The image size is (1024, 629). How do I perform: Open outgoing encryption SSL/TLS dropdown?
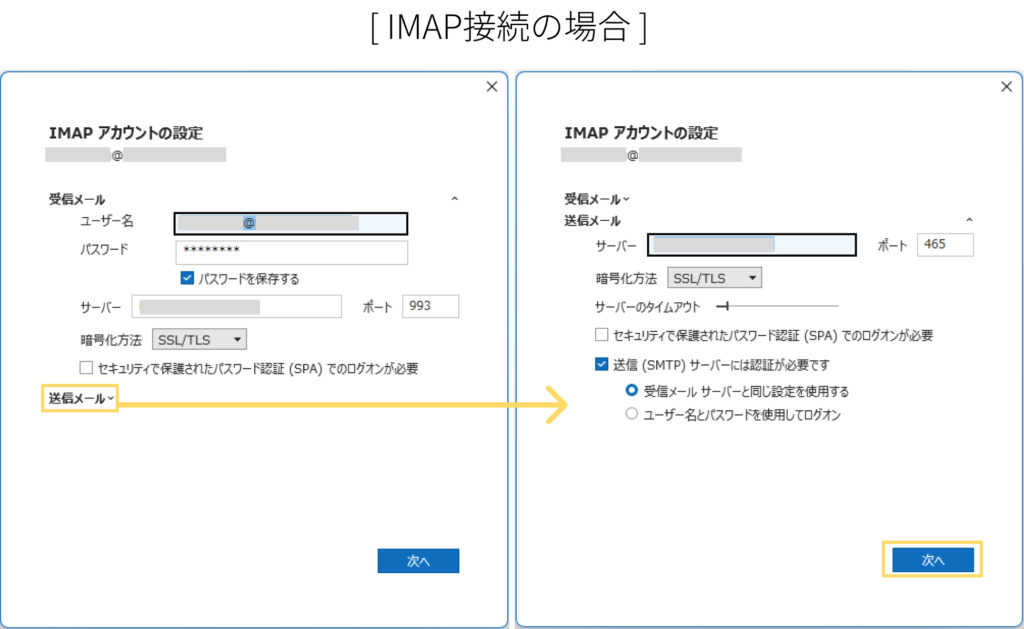pos(714,277)
